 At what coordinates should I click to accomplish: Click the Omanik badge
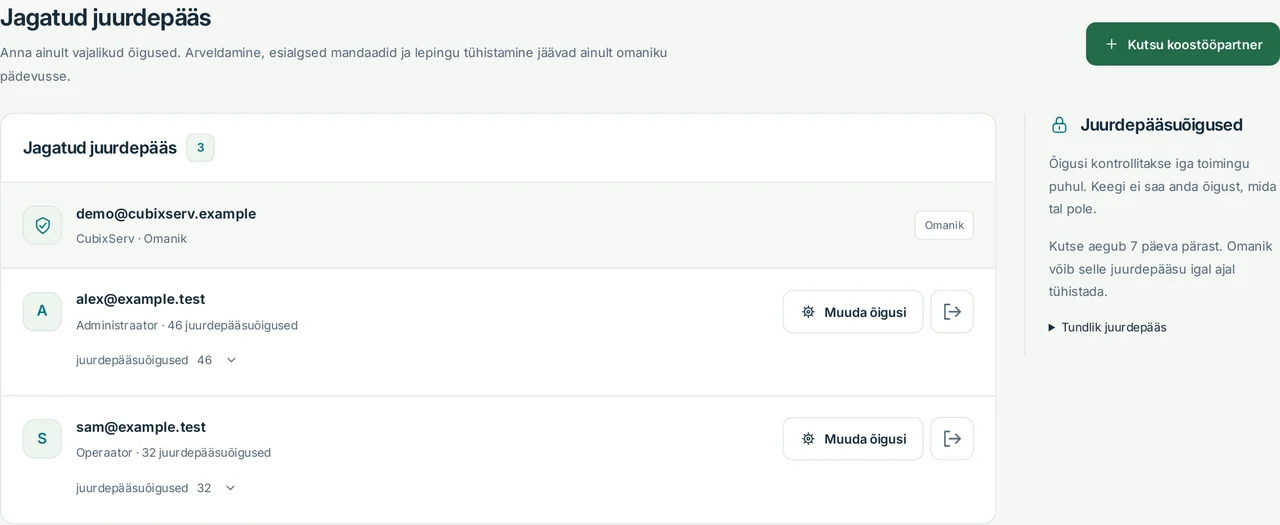[944, 225]
